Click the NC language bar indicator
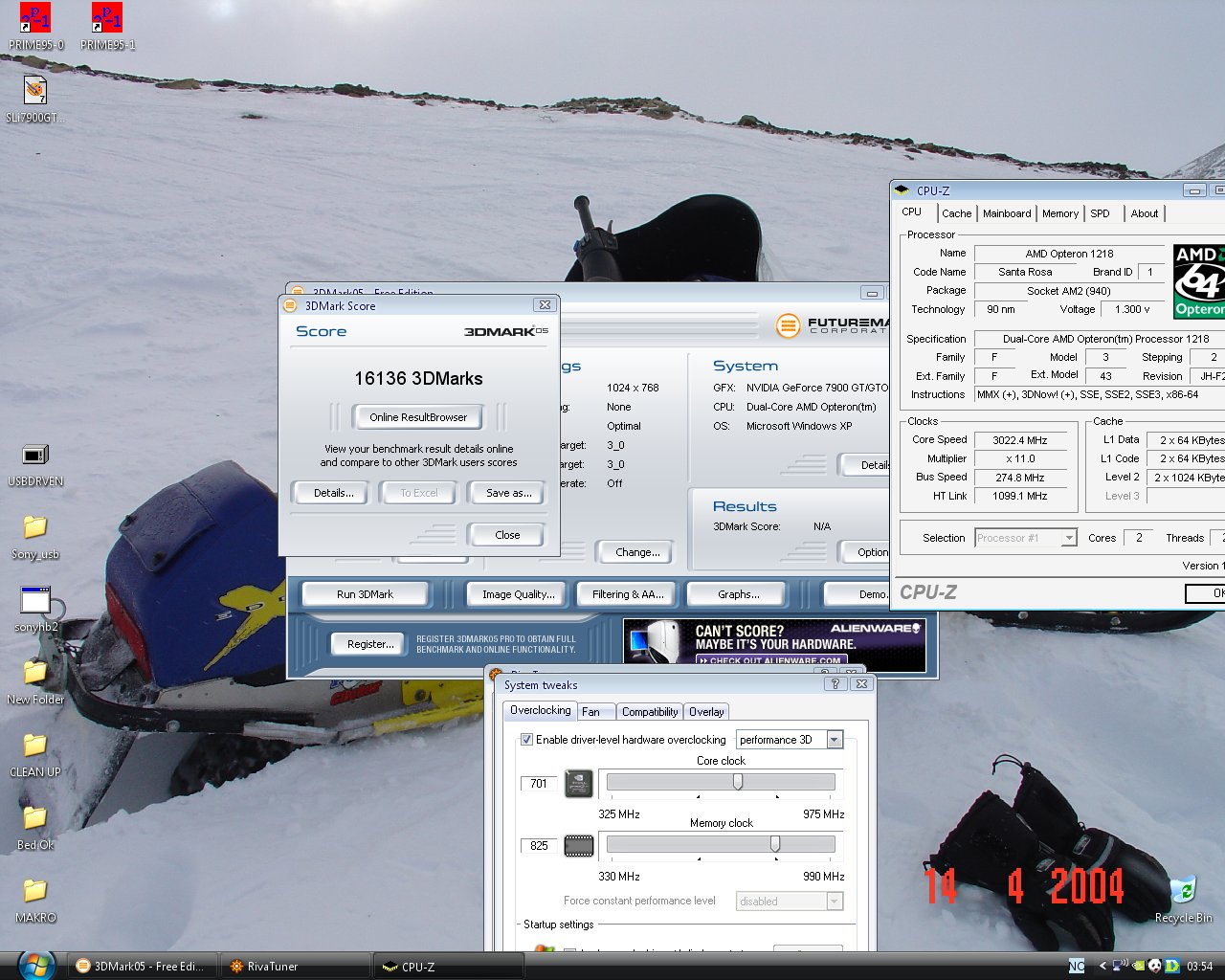Viewport: 1225px width, 980px height. click(1077, 966)
